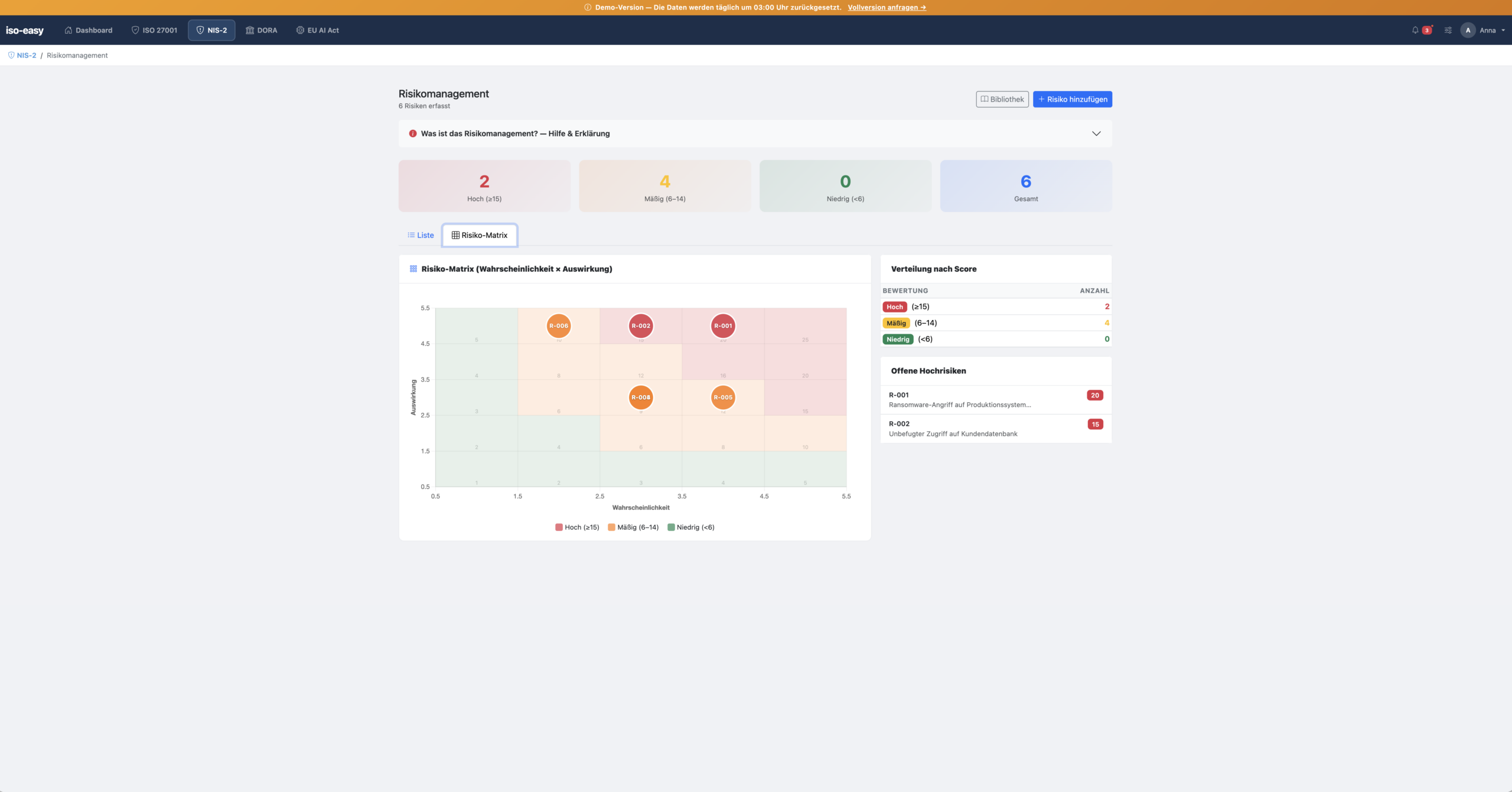Expand the Risikomanagement help chevron
1512x792 pixels.
click(1096, 133)
